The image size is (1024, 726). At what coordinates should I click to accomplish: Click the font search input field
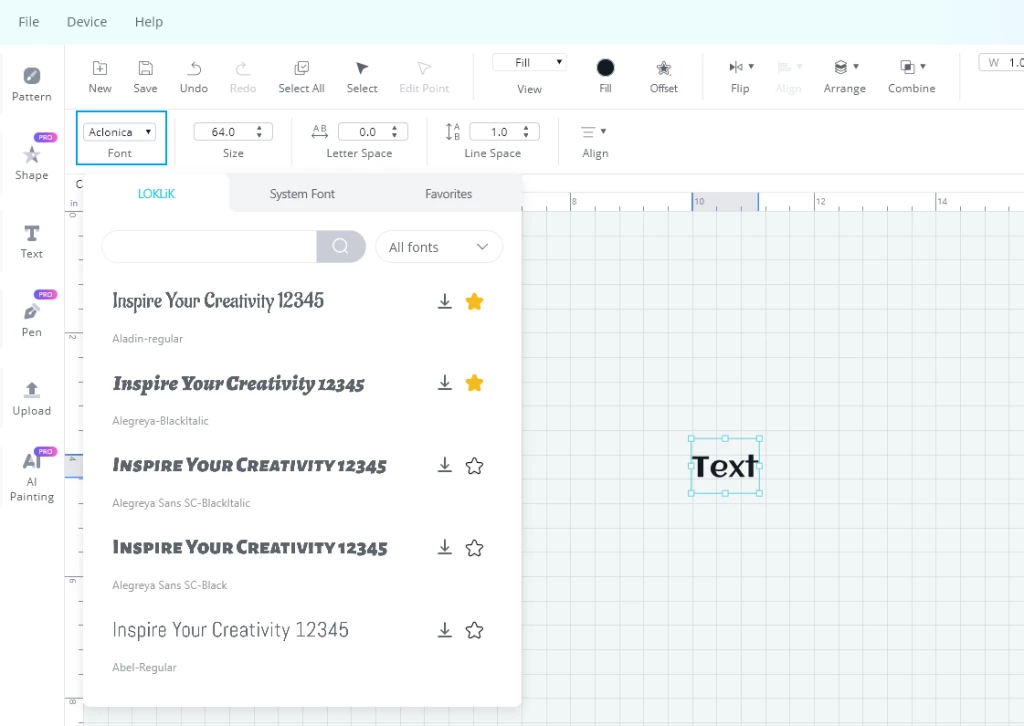tap(209, 246)
